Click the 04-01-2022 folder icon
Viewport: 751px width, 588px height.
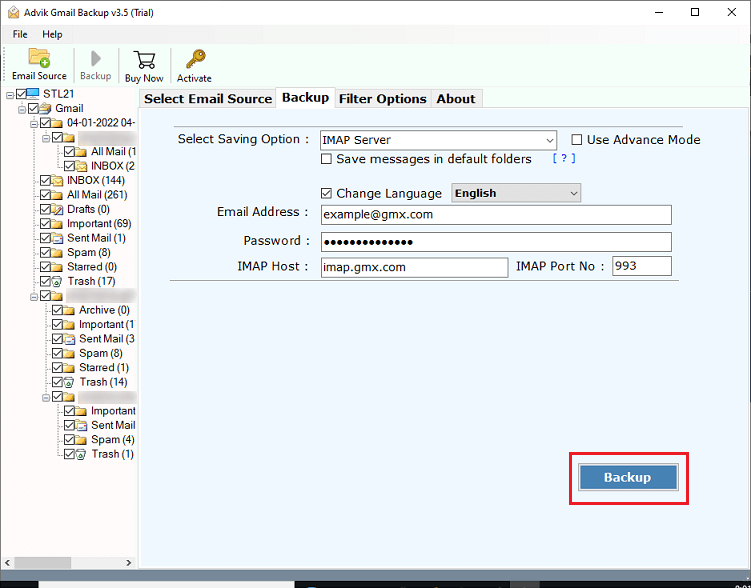pos(57,123)
